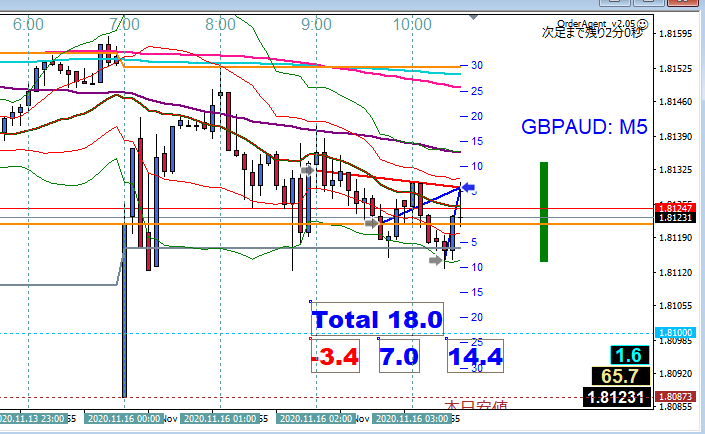Click the 1.81055 price axis label
Image resolution: width=705 pixels, height=434 pixels.
[675, 306]
